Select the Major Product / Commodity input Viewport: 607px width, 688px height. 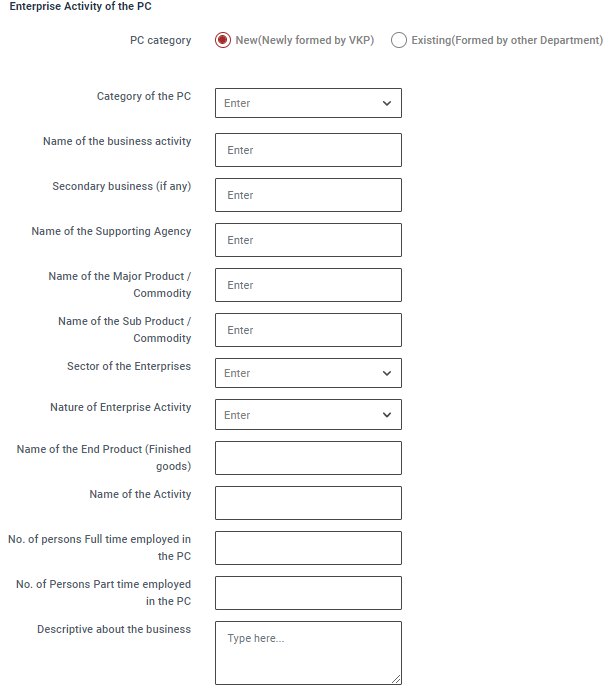pos(308,285)
